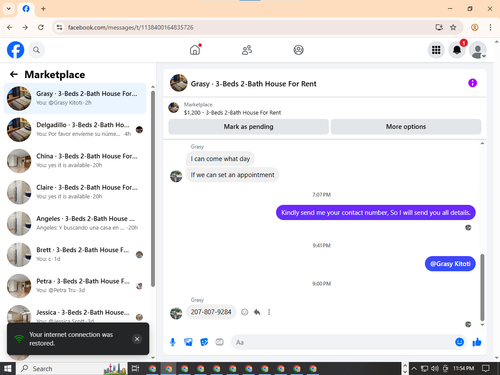Open the account profile avatar menu
The width and height of the screenshot is (500, 375).
(x=478, y=50)
